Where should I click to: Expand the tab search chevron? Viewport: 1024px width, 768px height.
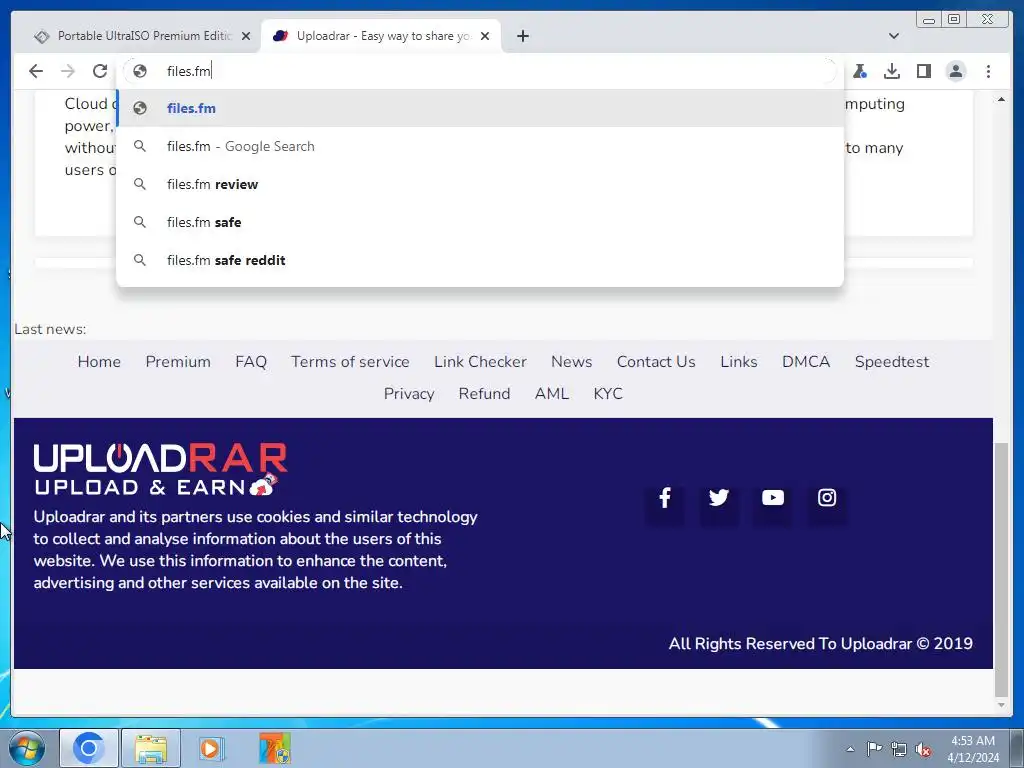pos(893,36)
